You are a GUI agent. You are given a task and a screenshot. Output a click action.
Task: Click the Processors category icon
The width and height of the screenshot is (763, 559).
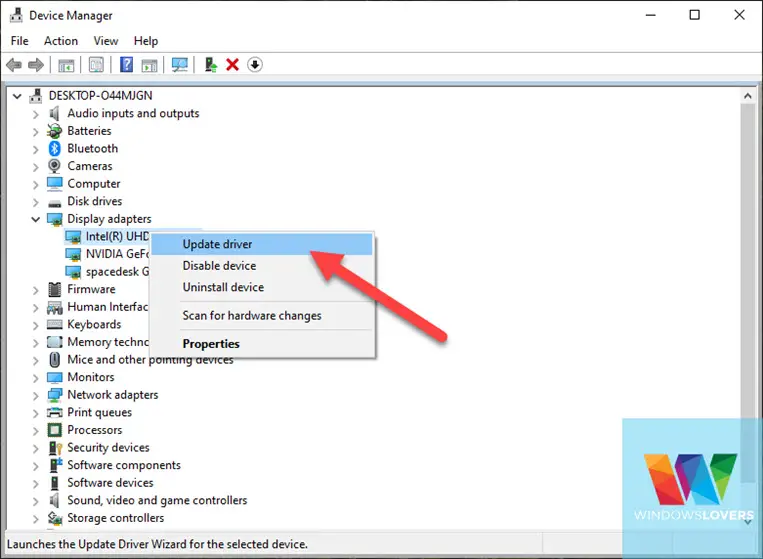54,430
